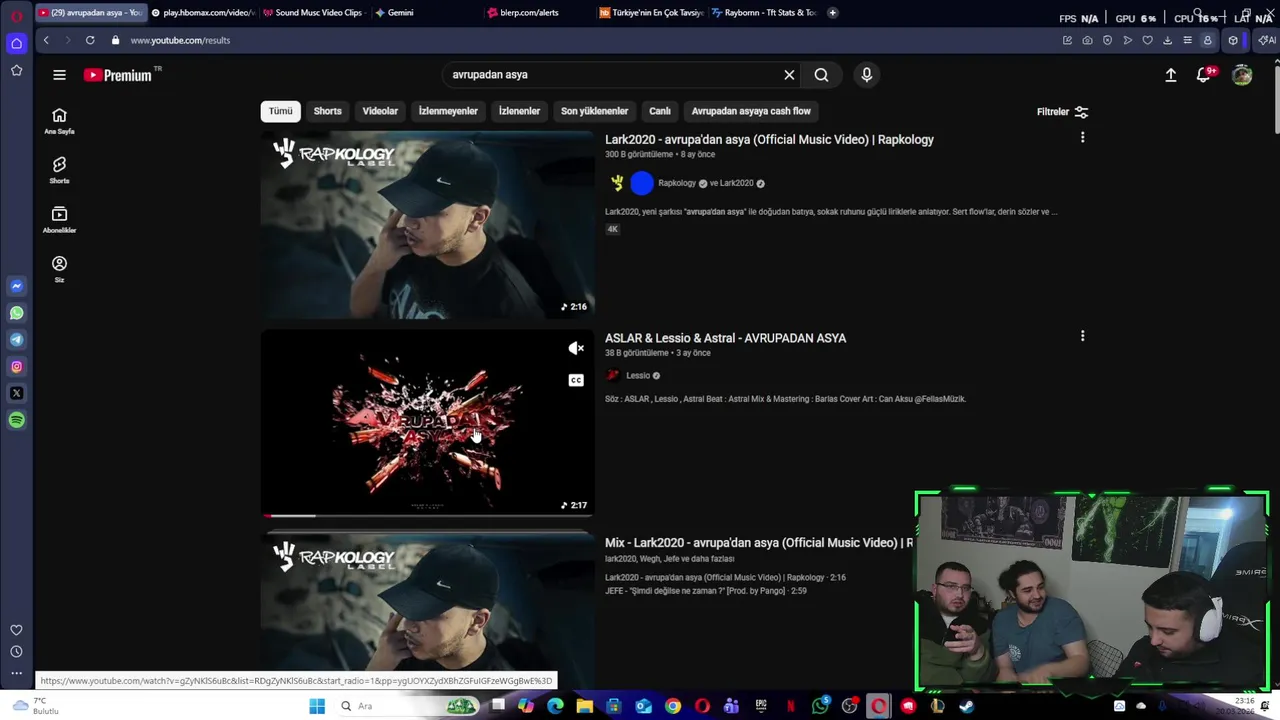Image resolution: width=1280 pixels, height=720 pixels.
Task: Click the page vertical scrollbar
Action: pyautogui.click(x=1276, y=100)
